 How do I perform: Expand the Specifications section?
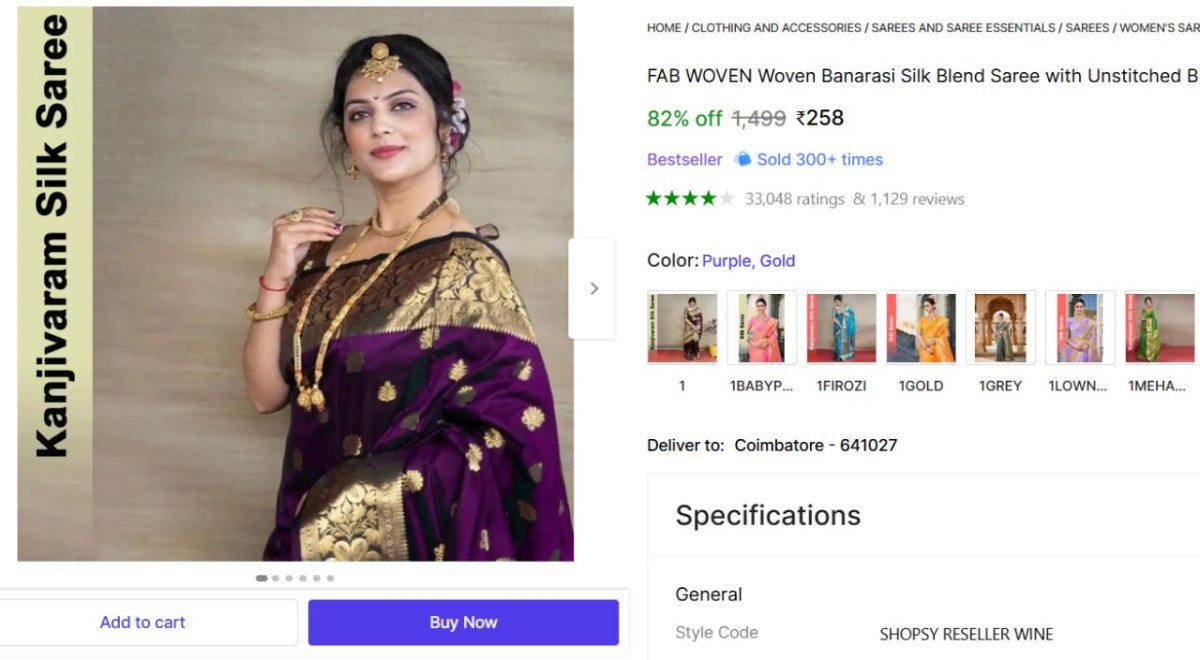768,515
